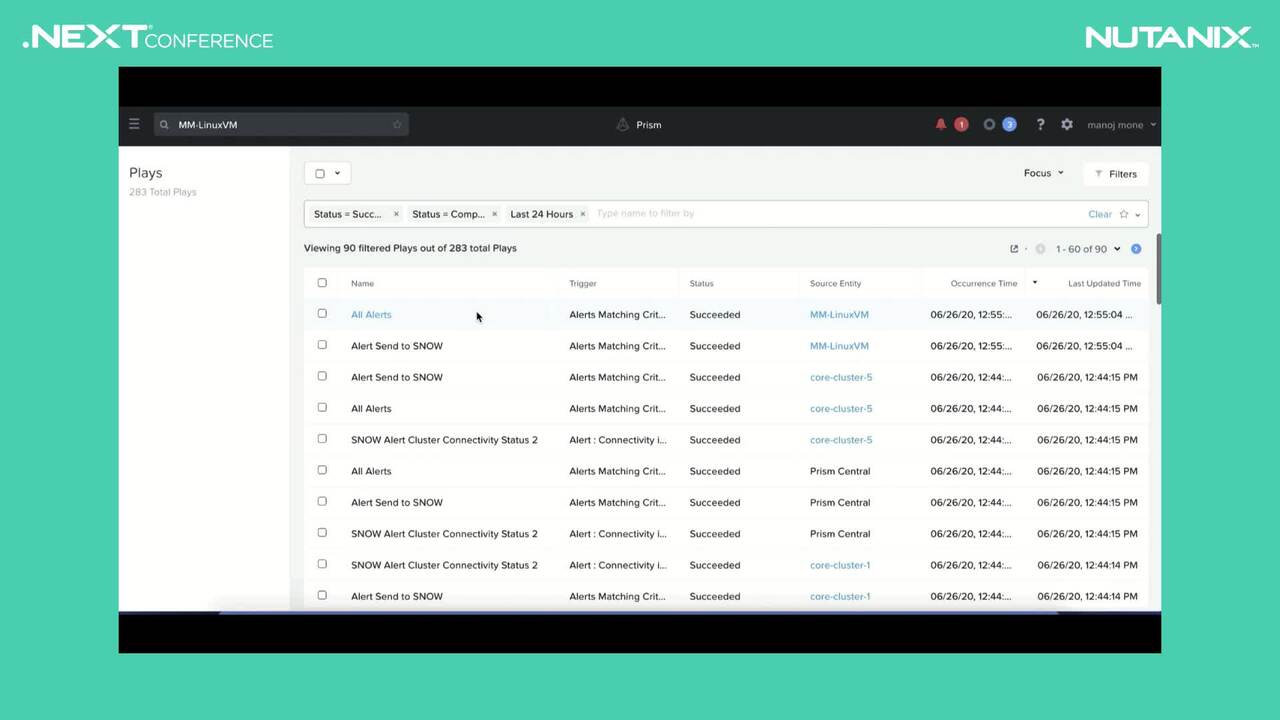Remove the Status = Succ... filter chip
The width and height of the screenshot is (1280, 720).
[396, 214]
